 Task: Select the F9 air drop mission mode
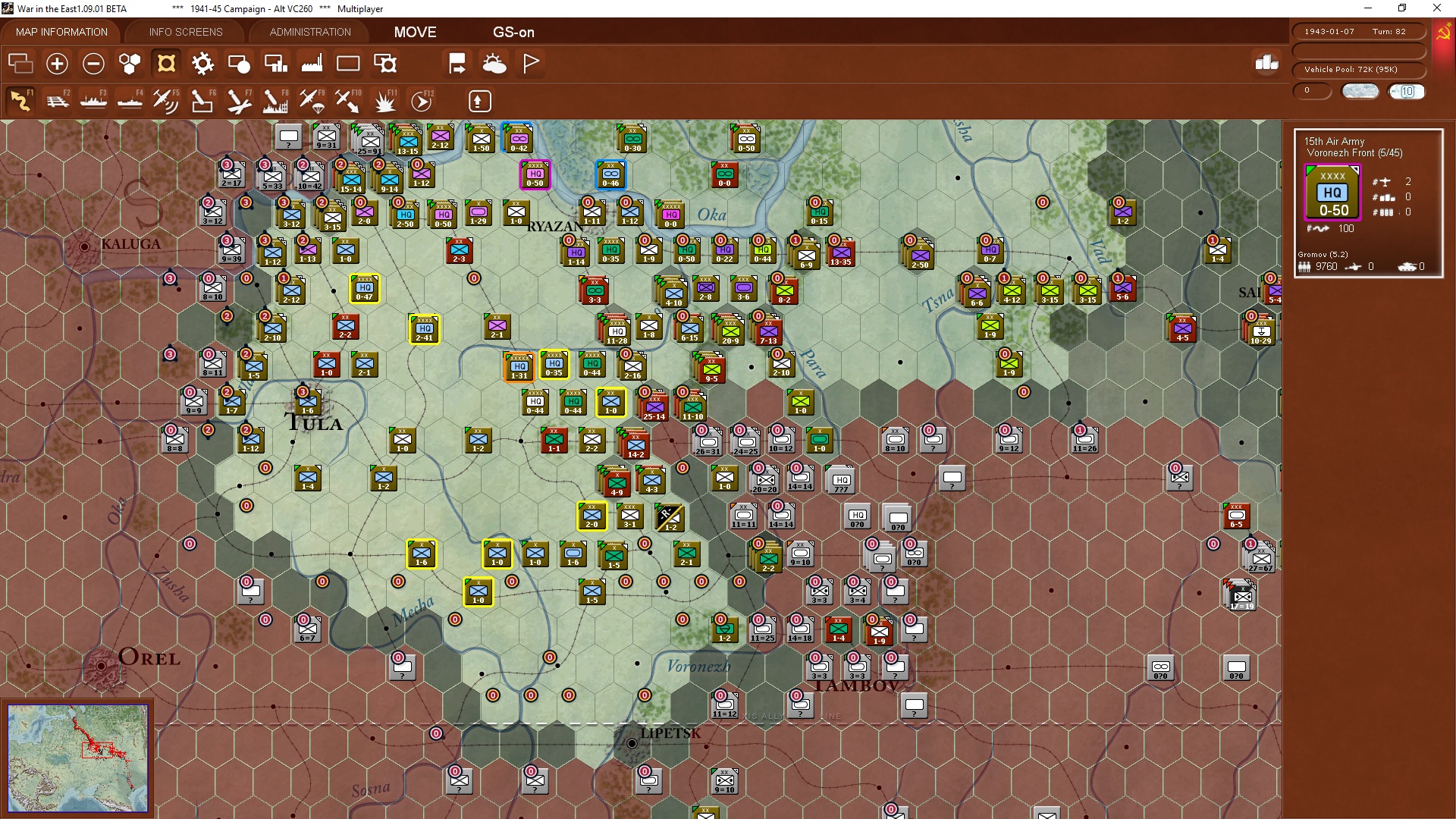pyautogui.click(x=311, y=100)
